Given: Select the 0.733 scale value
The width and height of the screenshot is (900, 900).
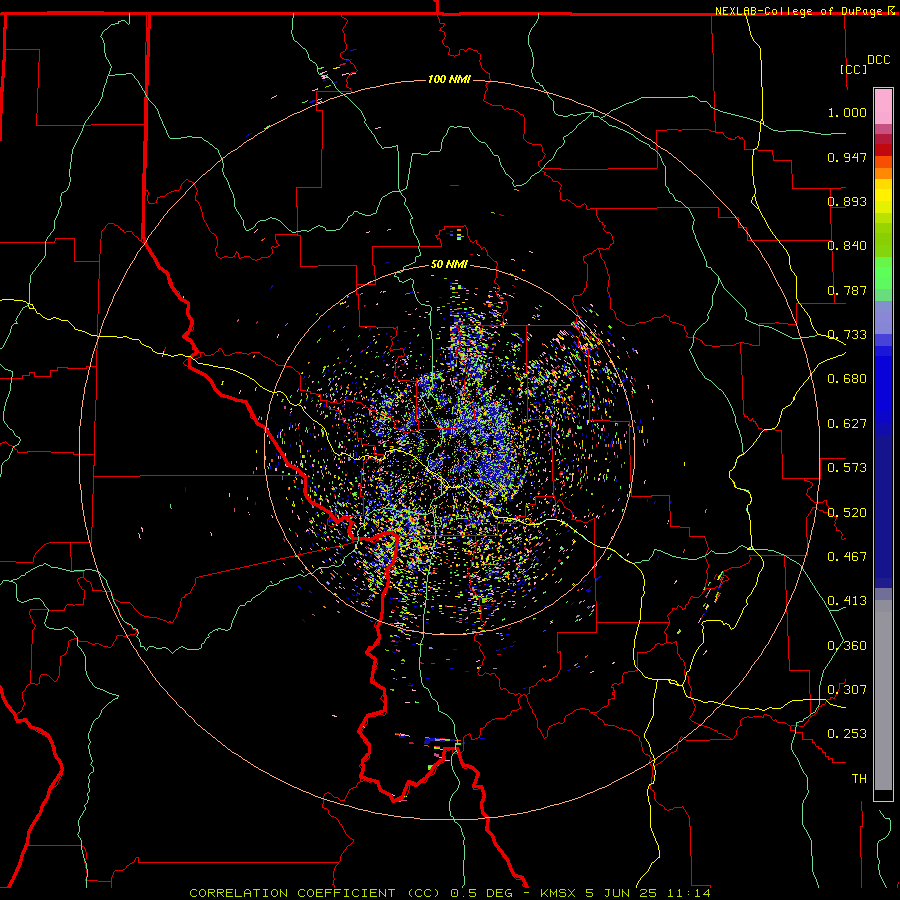Looking at the screenshot, I should click(847, 335).
